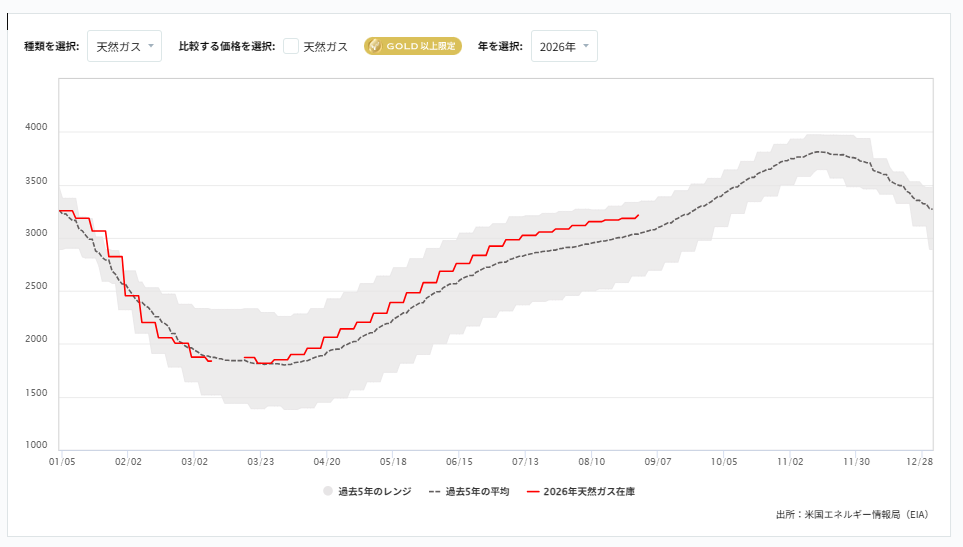Click the 03/23 date label
The height and width of the screenshot is (547, 963).
tap(261, 462)
